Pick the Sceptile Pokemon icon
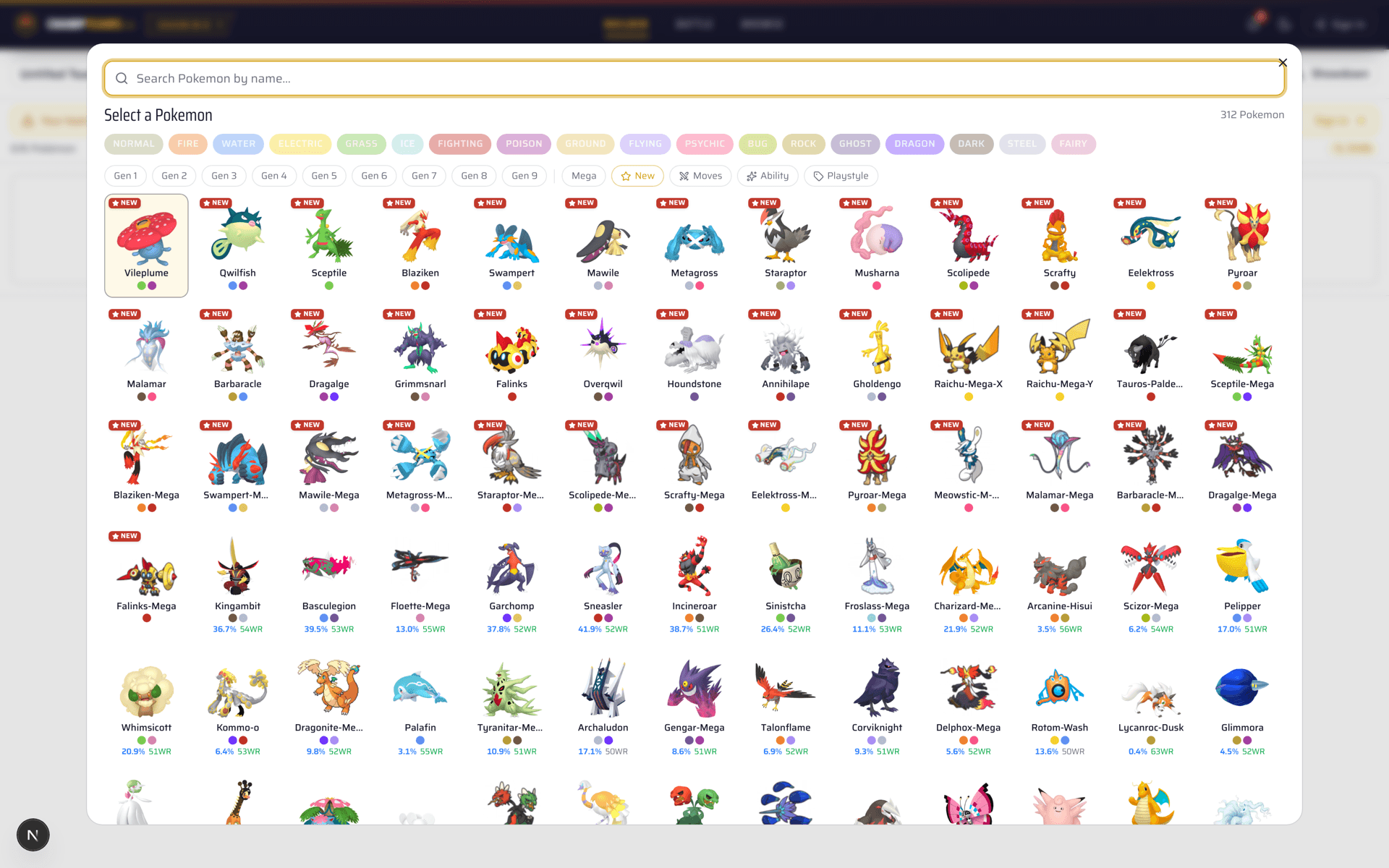The height and width of the screenshot is (868, 1389). pyautogui.click(x=329, y=234)
